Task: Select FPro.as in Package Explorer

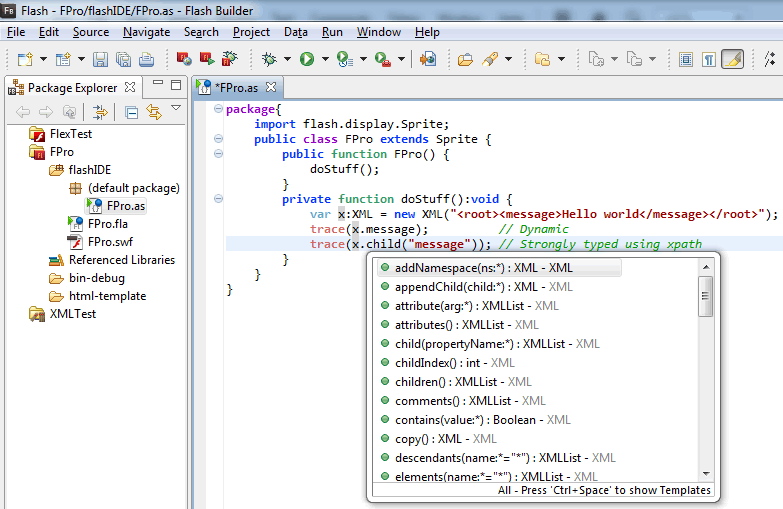Action: click(126, 206)
